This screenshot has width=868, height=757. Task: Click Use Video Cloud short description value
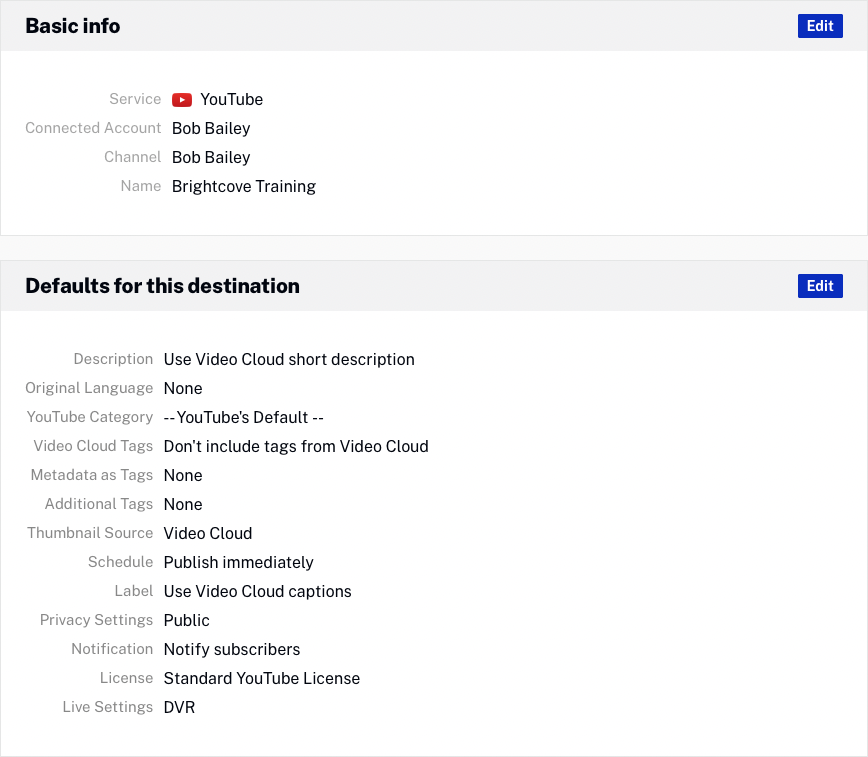coord(289,359)
